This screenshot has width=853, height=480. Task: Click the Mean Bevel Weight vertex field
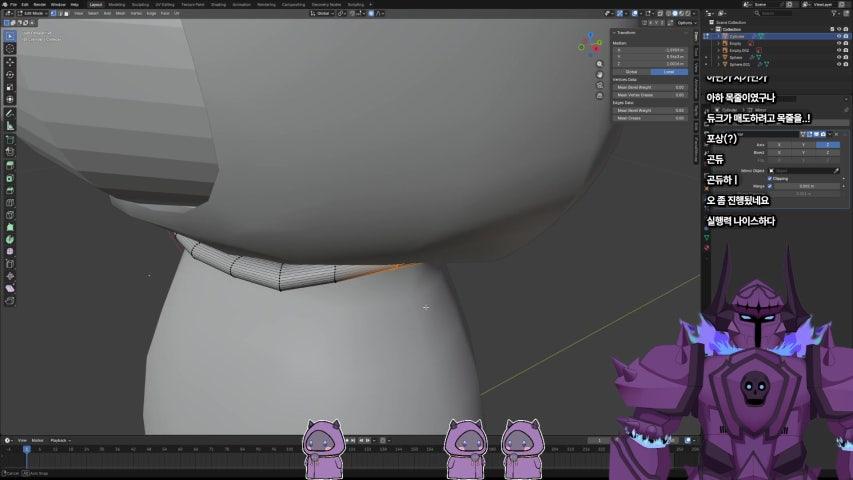point(650,87)
